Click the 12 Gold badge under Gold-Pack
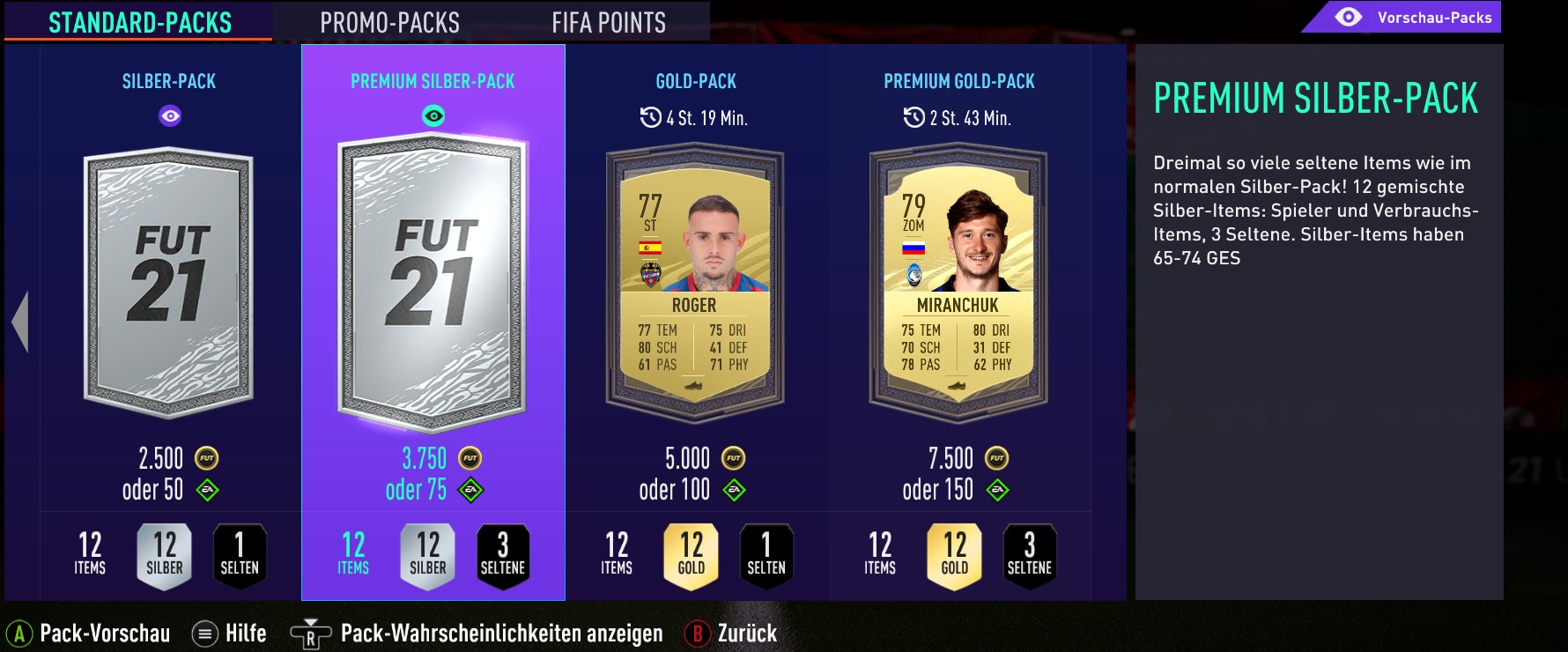Viewport: 1568px width, 652px height. coord(691,556)
